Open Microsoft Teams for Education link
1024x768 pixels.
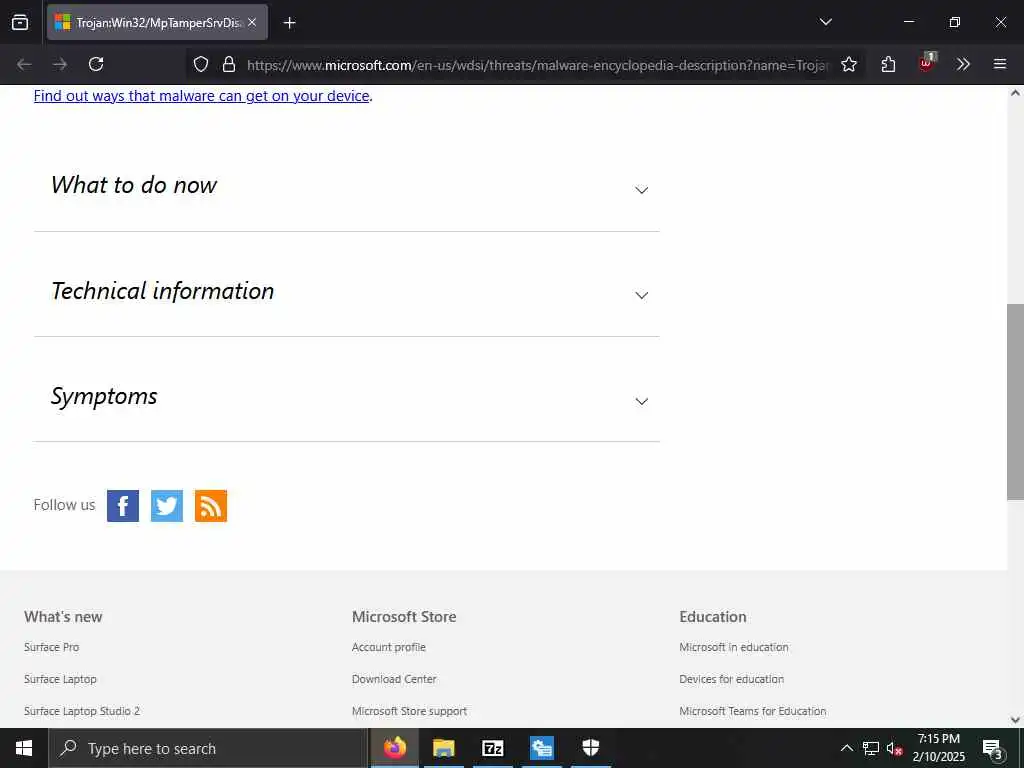pos(752,711)
